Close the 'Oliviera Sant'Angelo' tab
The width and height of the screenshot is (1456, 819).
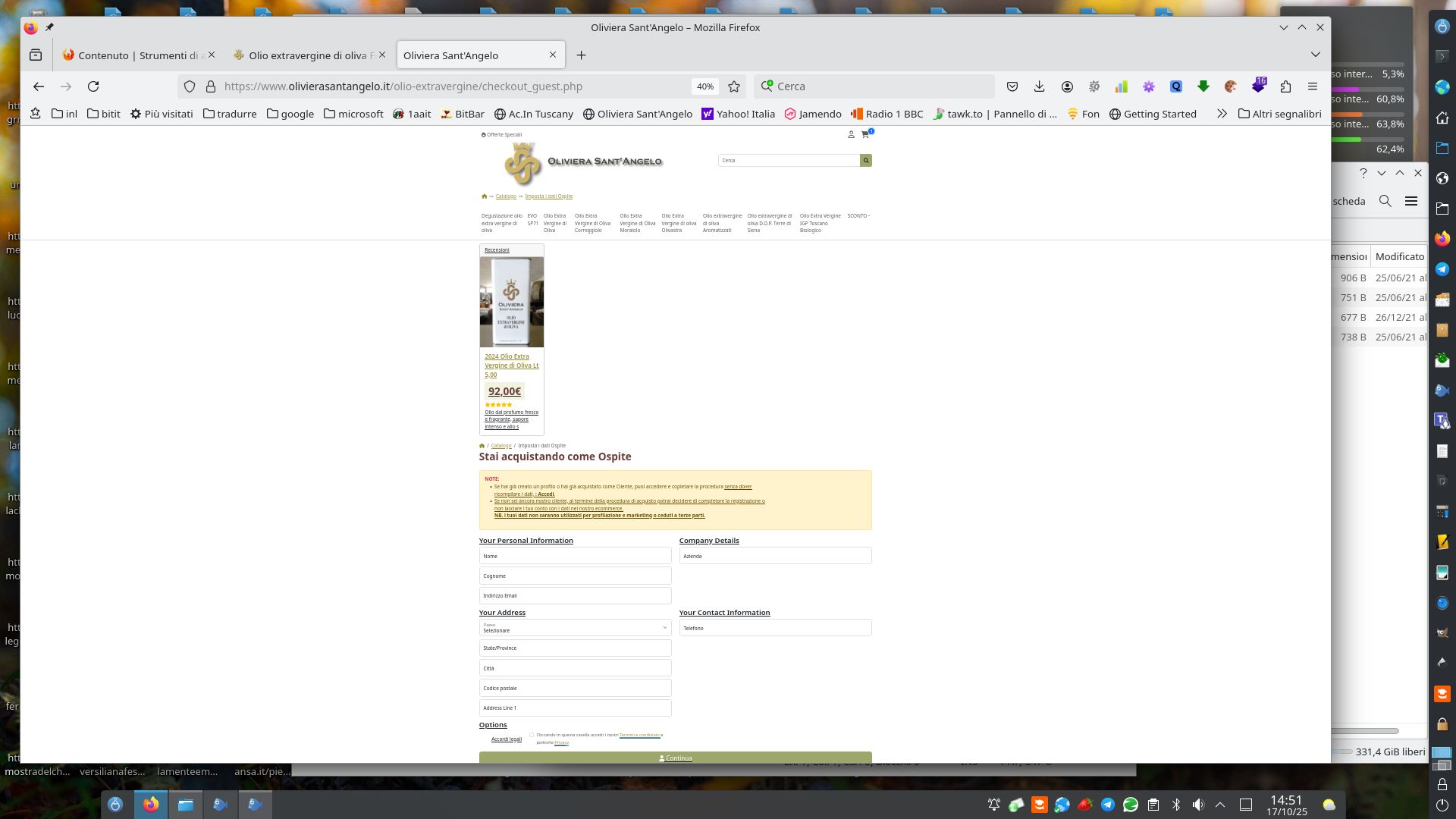tap(553, 55)
